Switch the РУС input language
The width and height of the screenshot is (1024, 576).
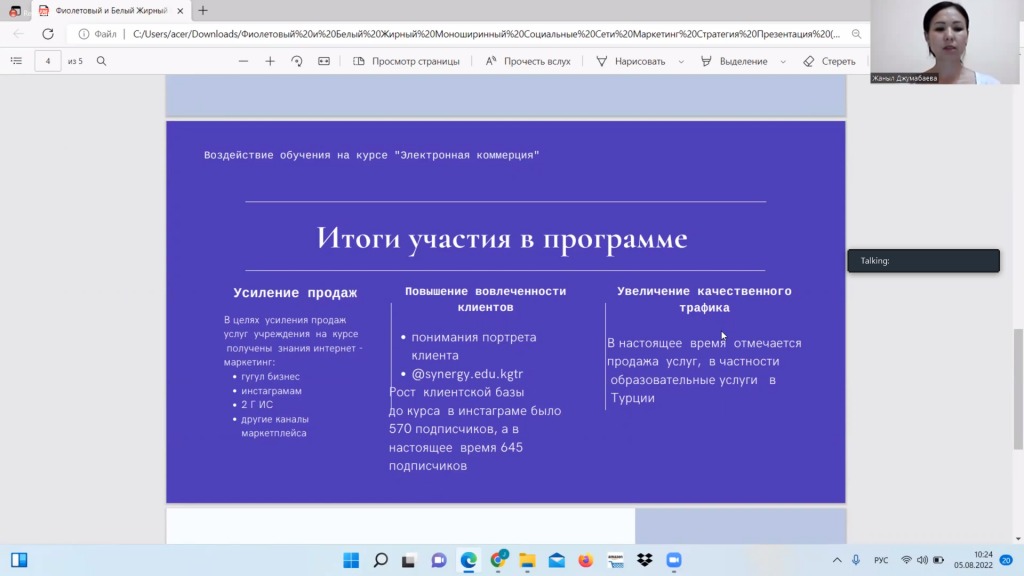881,560
